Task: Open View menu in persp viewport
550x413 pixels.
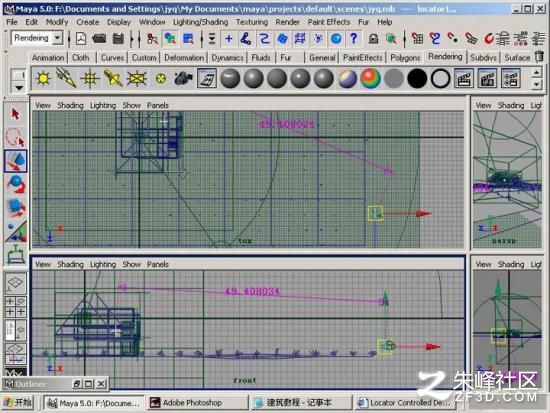Action: tap(483, 105)
